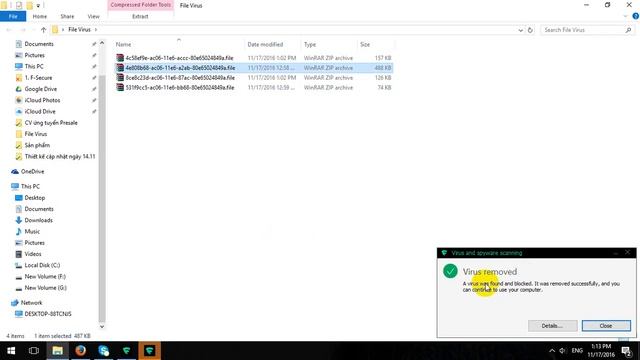Screen dimensions: 640x360
Task: Select File Virus folder in sidebar
Action: tap(36, 134)
